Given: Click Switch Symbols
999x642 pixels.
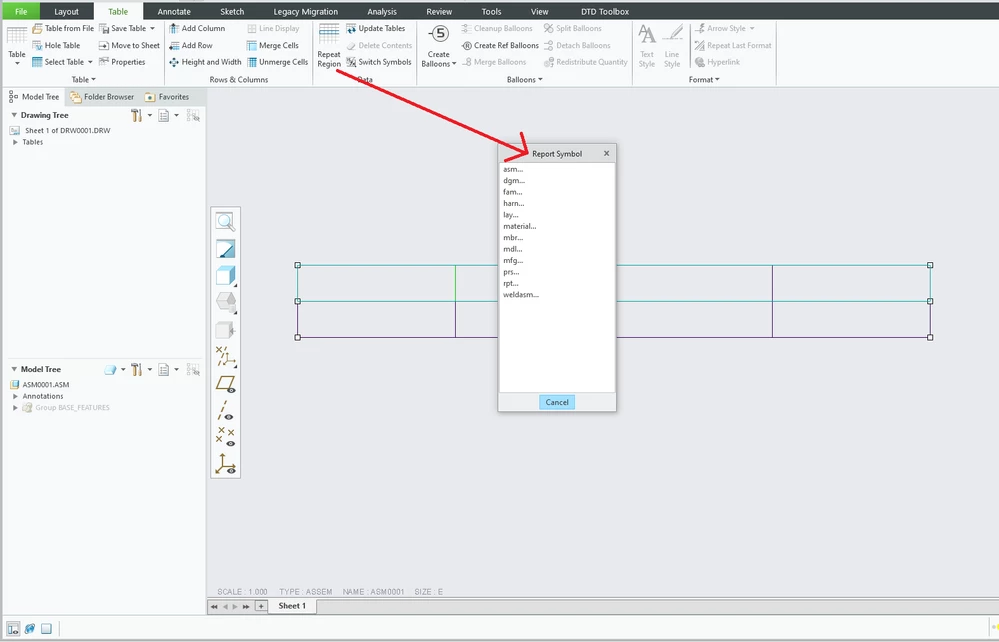Looking at the screenshot, I should 378,62.
